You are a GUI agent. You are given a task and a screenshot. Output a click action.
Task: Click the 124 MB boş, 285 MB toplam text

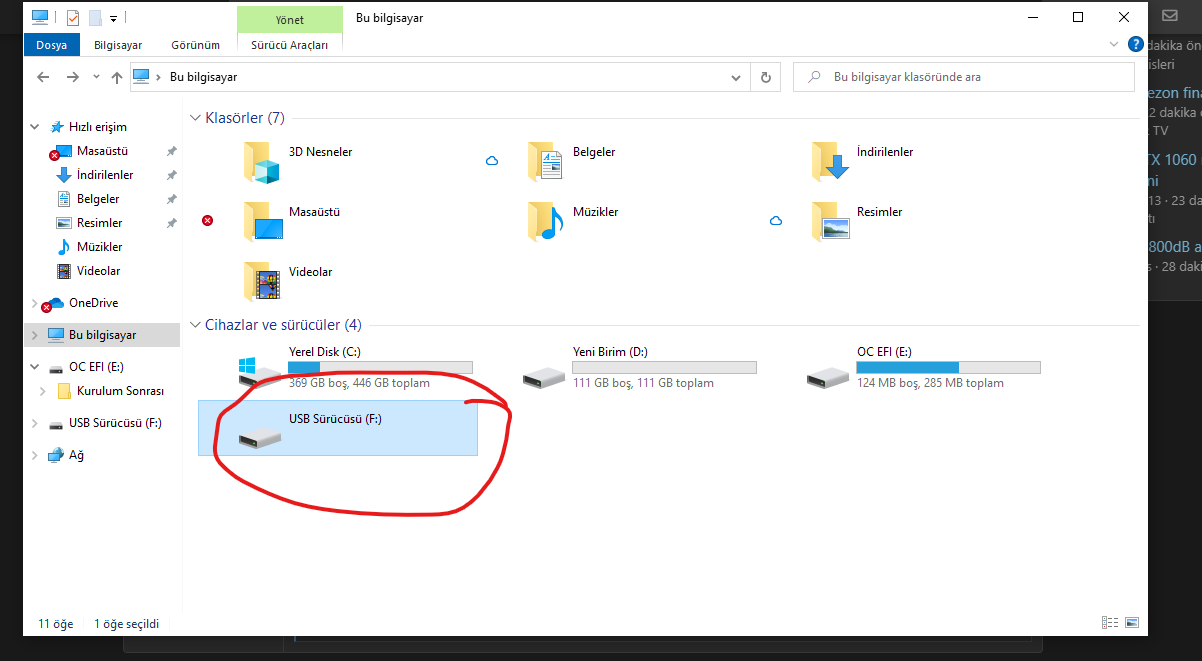coord(930,383)
